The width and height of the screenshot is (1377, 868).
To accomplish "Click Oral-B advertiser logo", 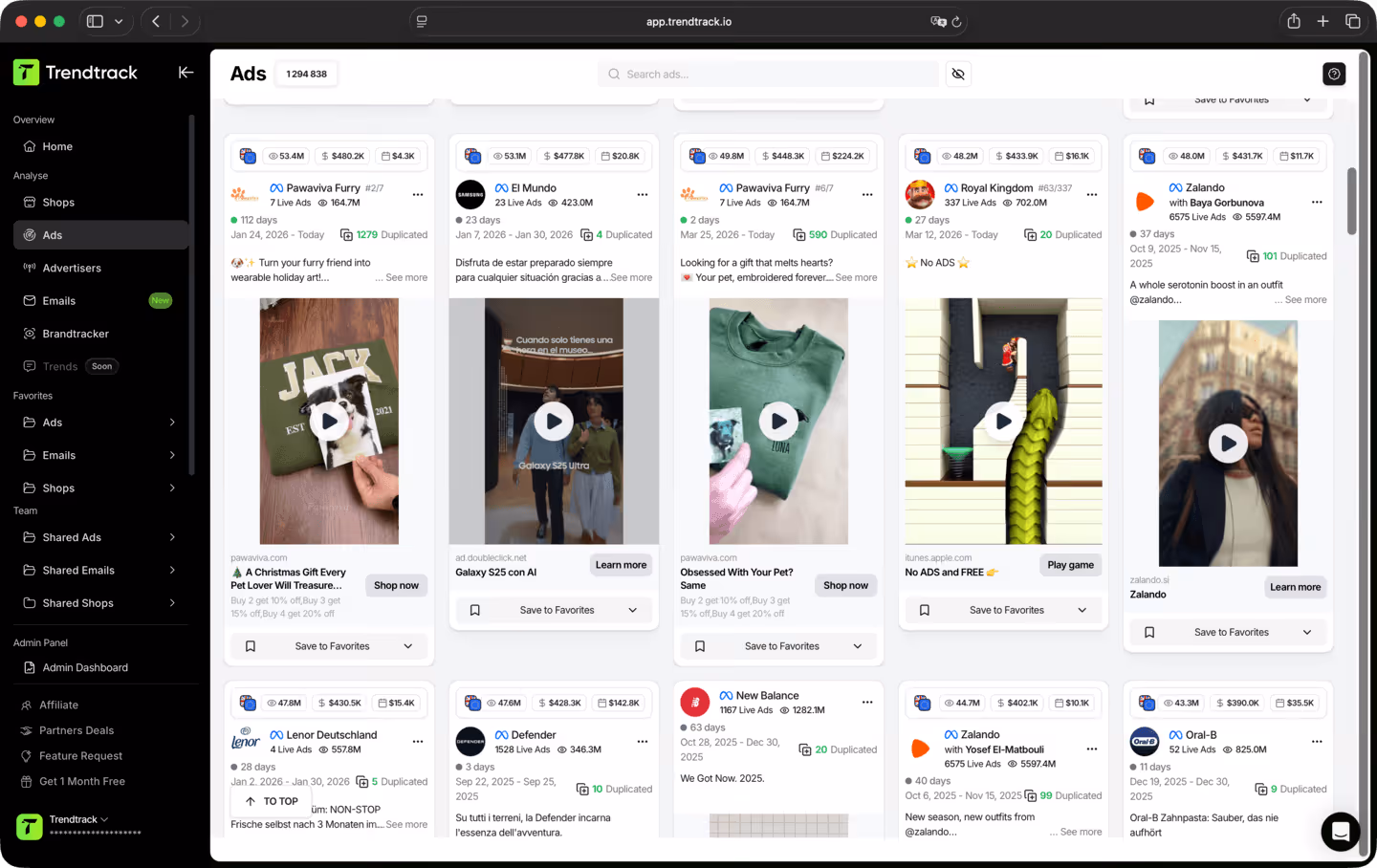I will [1145, 742].
